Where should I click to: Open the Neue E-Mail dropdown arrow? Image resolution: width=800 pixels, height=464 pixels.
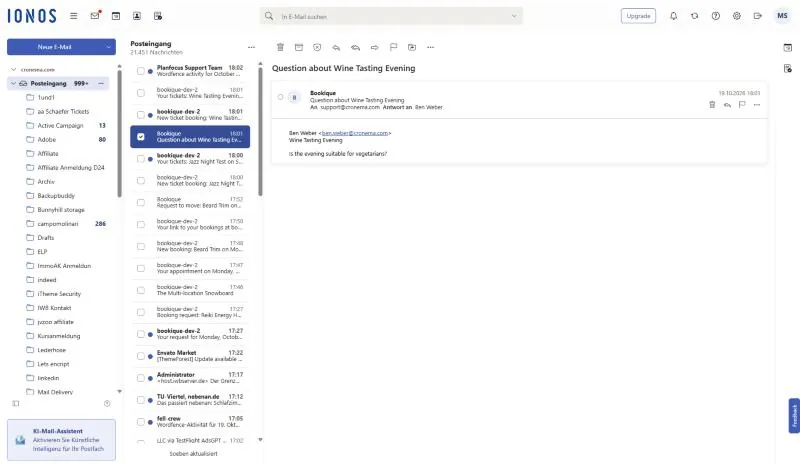(x=108, y=47)
